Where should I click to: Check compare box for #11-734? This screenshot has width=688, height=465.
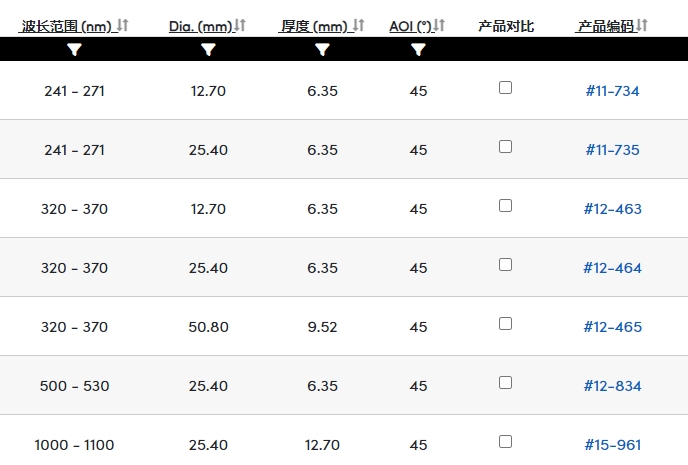click(x=505, y=88)
